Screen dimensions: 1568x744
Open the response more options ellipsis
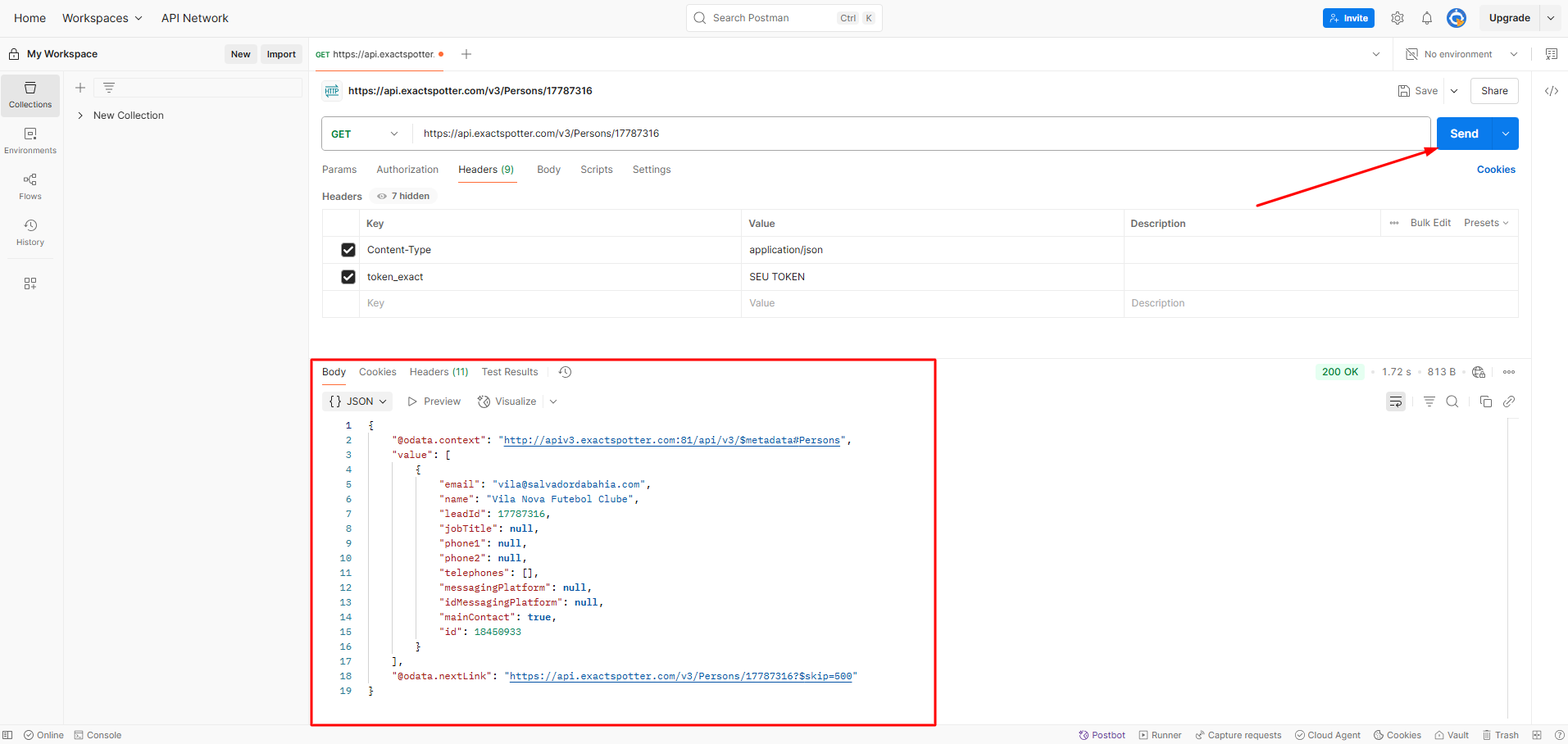pos(1509,372)
